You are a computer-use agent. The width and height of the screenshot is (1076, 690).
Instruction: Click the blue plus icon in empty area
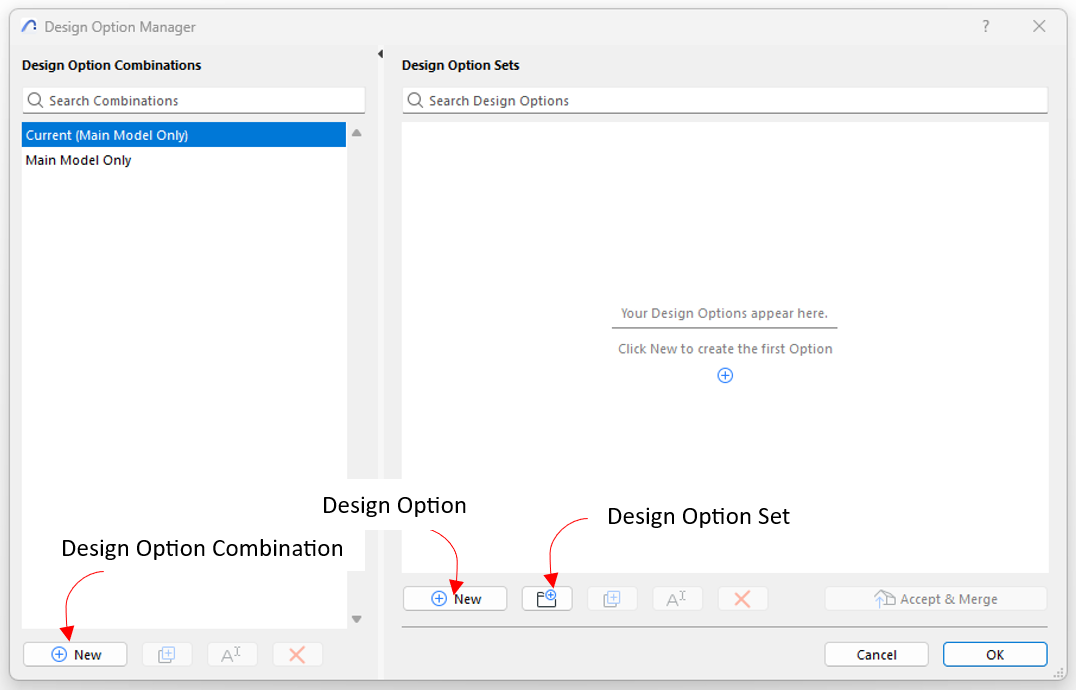pos(725,376)
